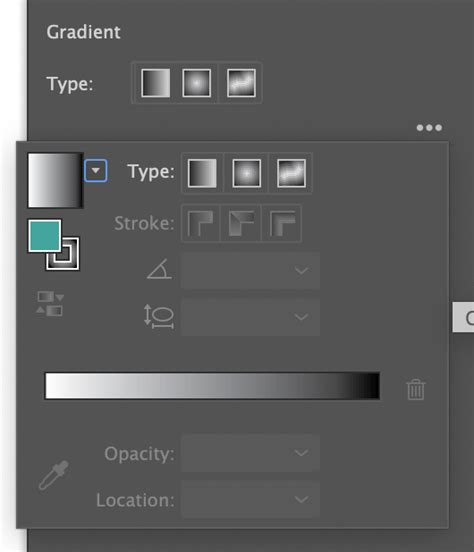Open the Angle dropdown

[x=251, y=270]
